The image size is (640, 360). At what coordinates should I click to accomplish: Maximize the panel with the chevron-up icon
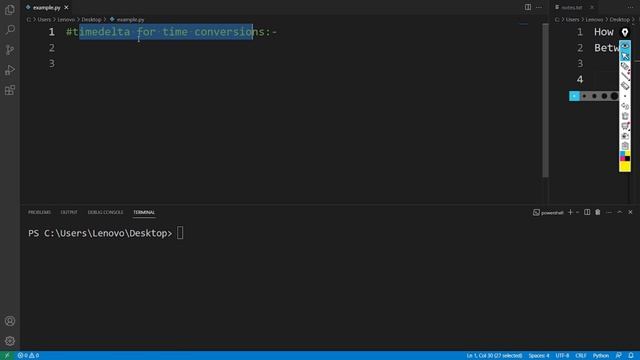click(619, 212)
